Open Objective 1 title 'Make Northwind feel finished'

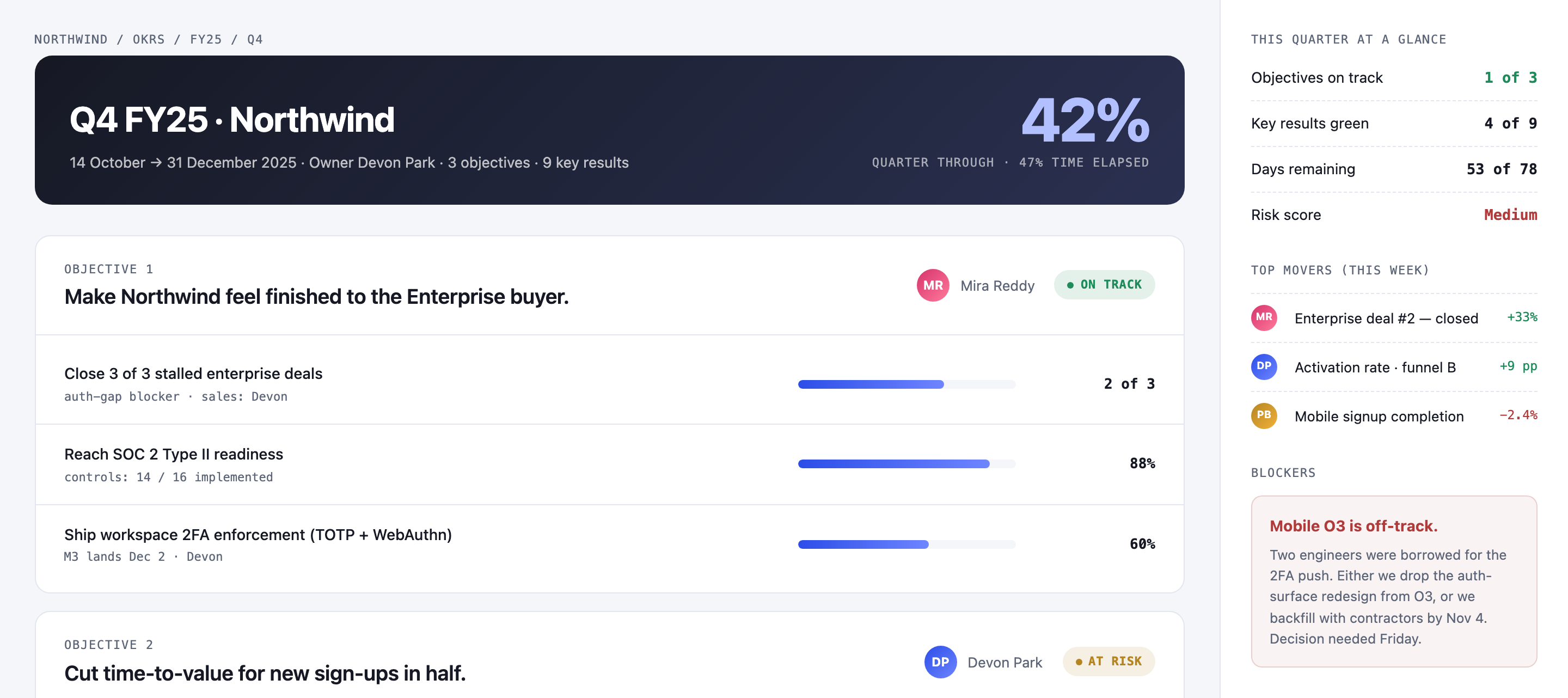pos(316,296)
